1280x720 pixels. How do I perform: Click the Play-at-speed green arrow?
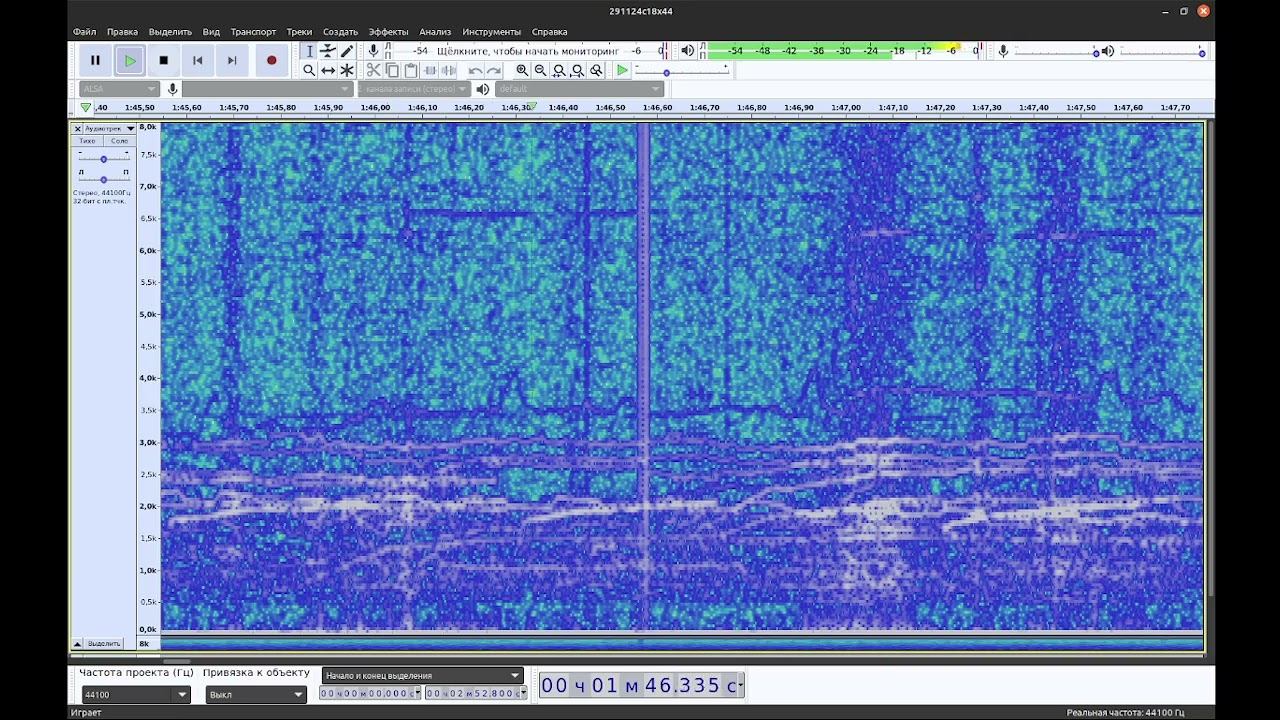click(622, 70)
